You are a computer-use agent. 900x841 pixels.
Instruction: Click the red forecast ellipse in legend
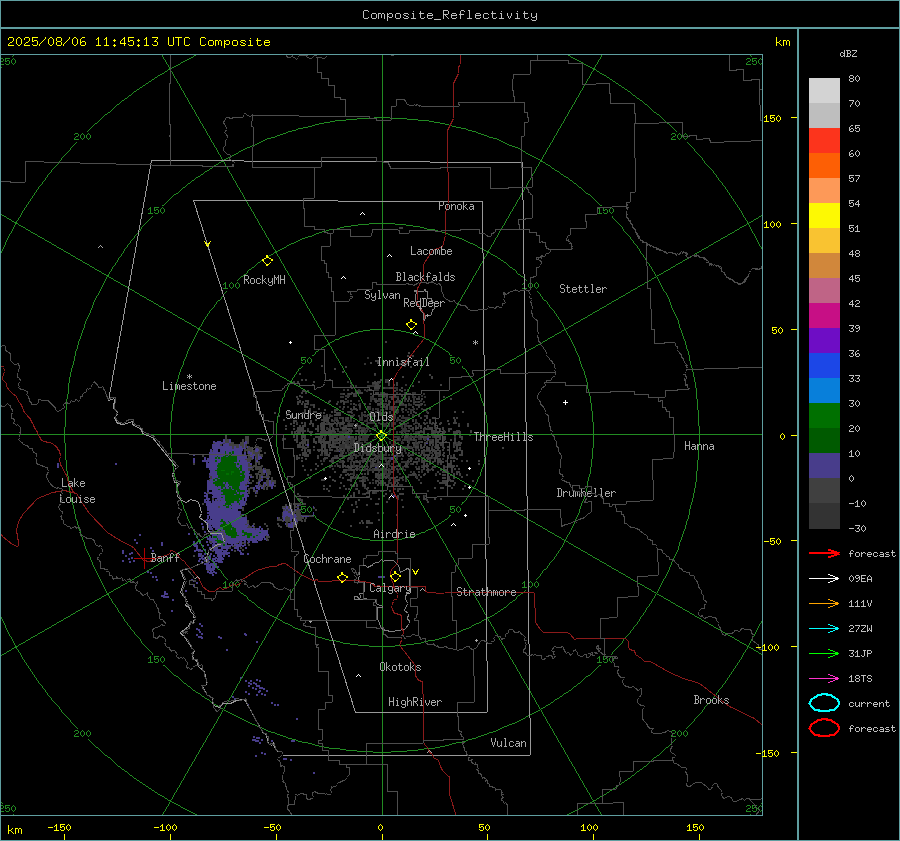coord(824,728)
